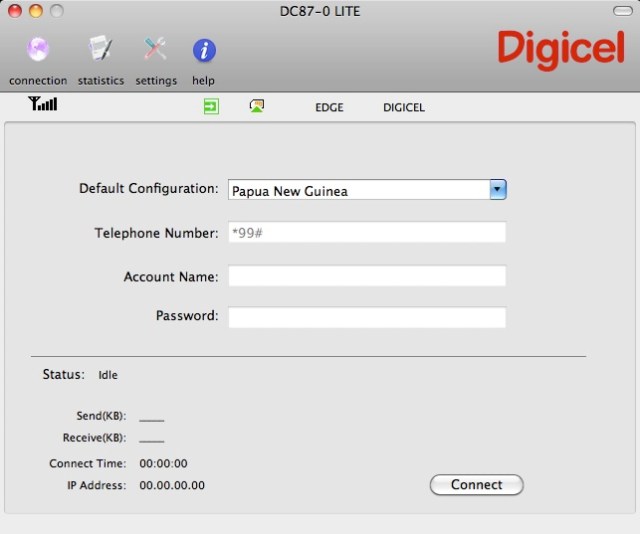Click the Telephone Number field
Viewport: 640px width, 534px height.
[x=367, y=233]
